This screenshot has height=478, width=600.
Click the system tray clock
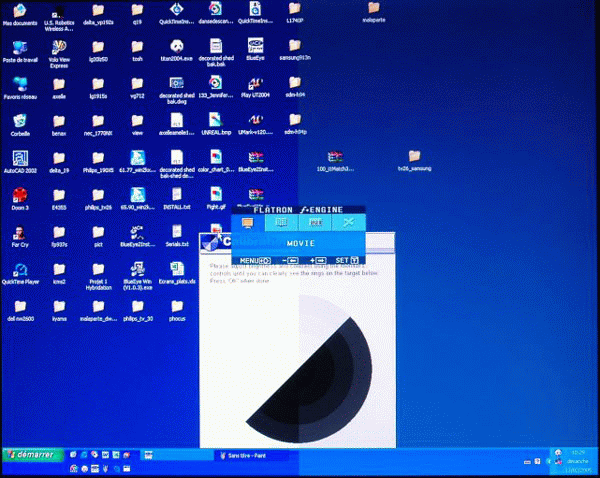pos(578,461)
